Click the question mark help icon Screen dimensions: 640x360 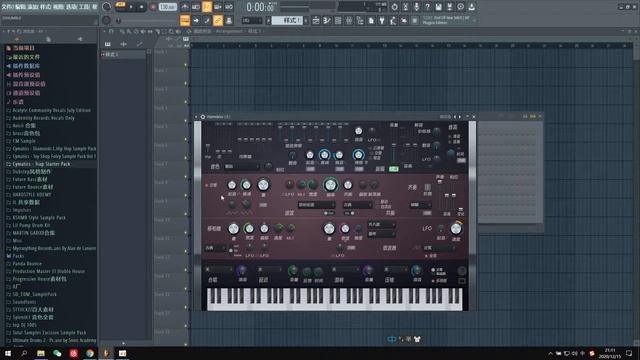point(427,7)
